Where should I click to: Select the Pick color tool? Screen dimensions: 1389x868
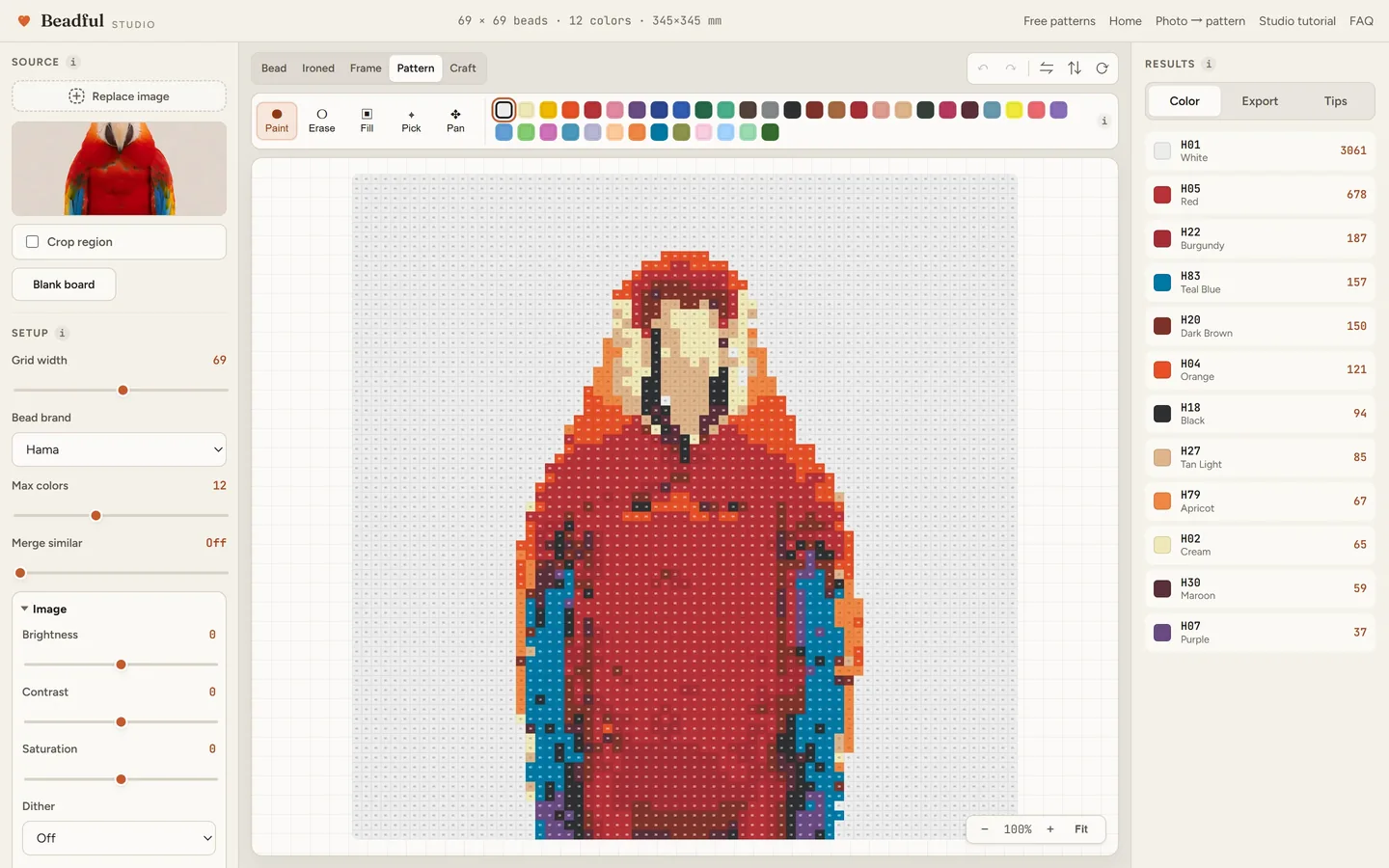[x=411, y=121]
